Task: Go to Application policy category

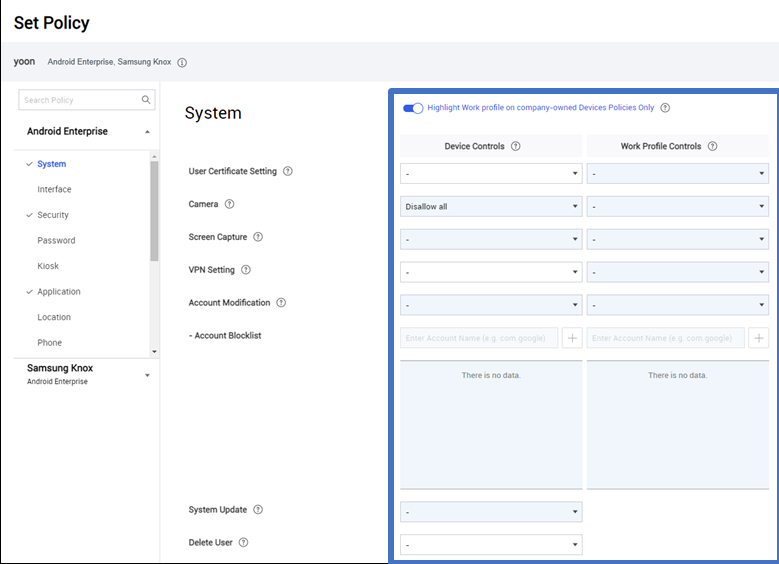Action: [59, 292]
